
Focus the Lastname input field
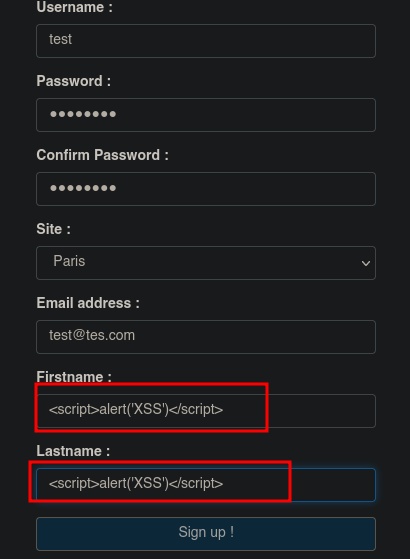206,485
